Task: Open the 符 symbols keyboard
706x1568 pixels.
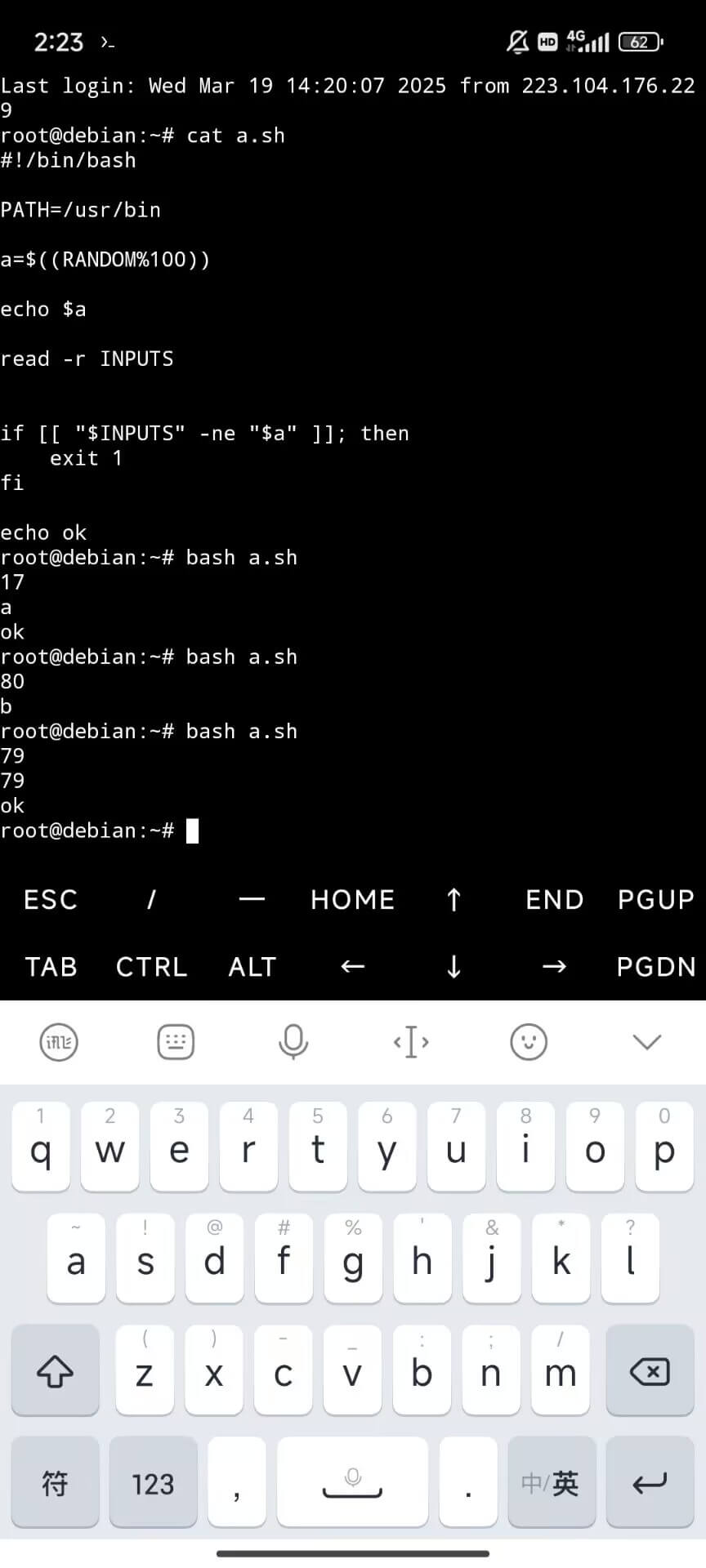Action: tap(56, 1482)
